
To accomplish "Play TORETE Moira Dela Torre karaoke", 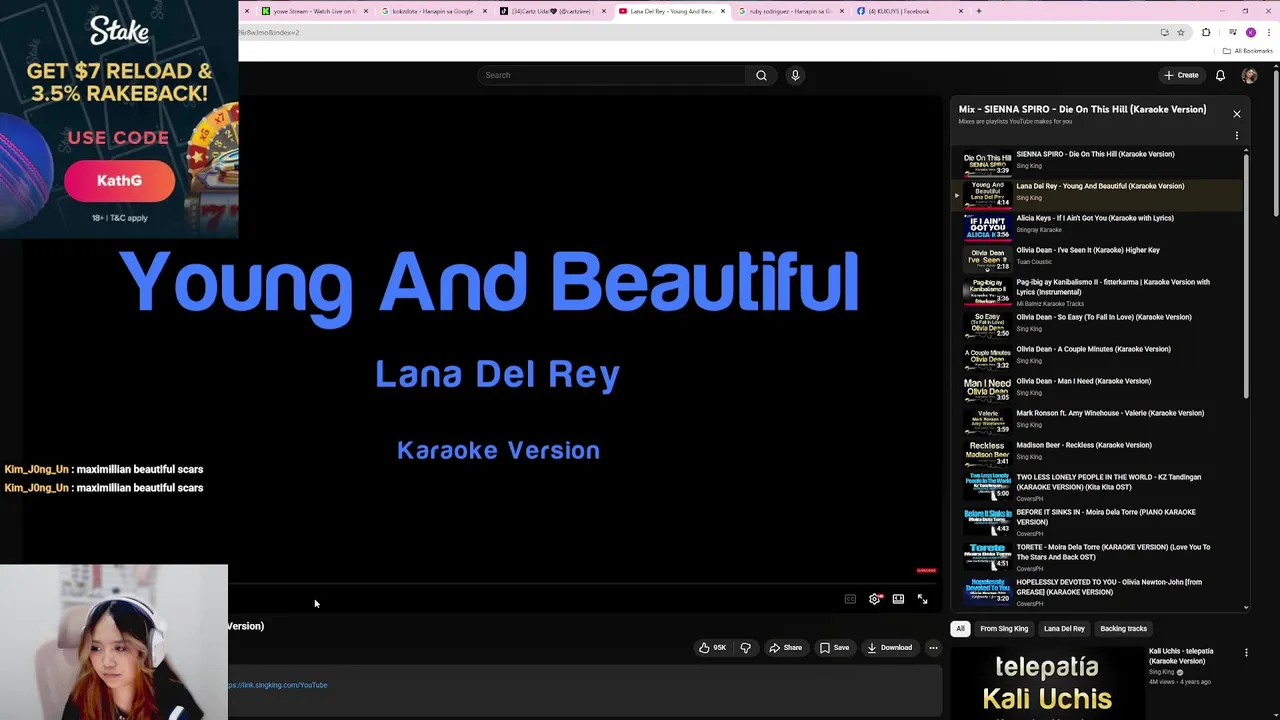I will pos(1098,558).
